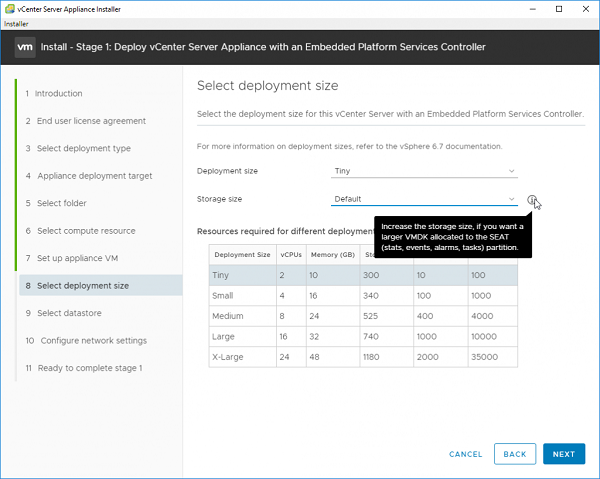Go to Set up appliance VM step

tap(72, 258)
